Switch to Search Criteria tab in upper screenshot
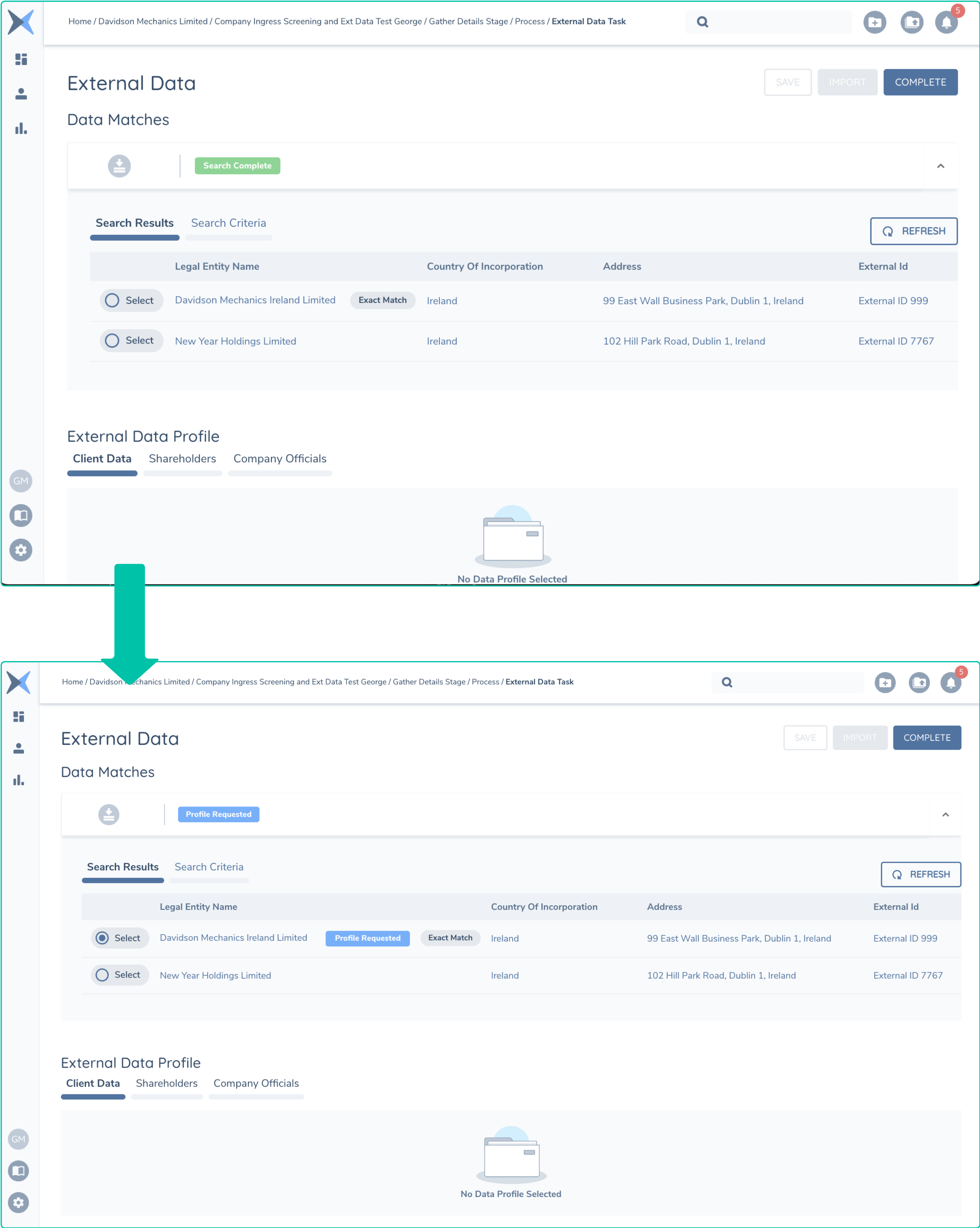This screenshot has height=1228, width=980. click(x=228, y=223)
